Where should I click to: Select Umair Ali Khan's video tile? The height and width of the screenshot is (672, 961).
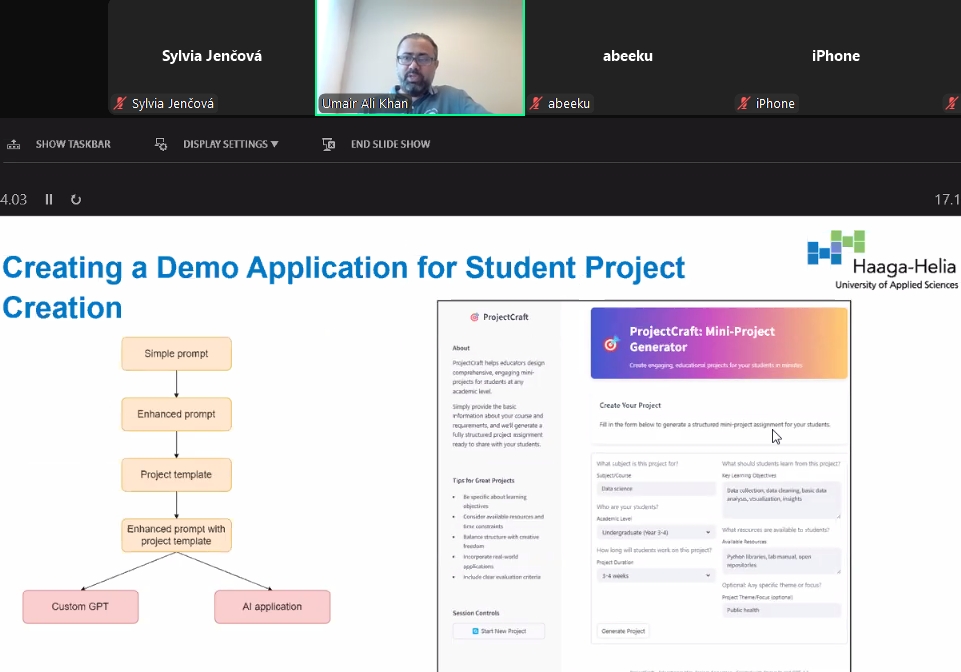[420, 58]
